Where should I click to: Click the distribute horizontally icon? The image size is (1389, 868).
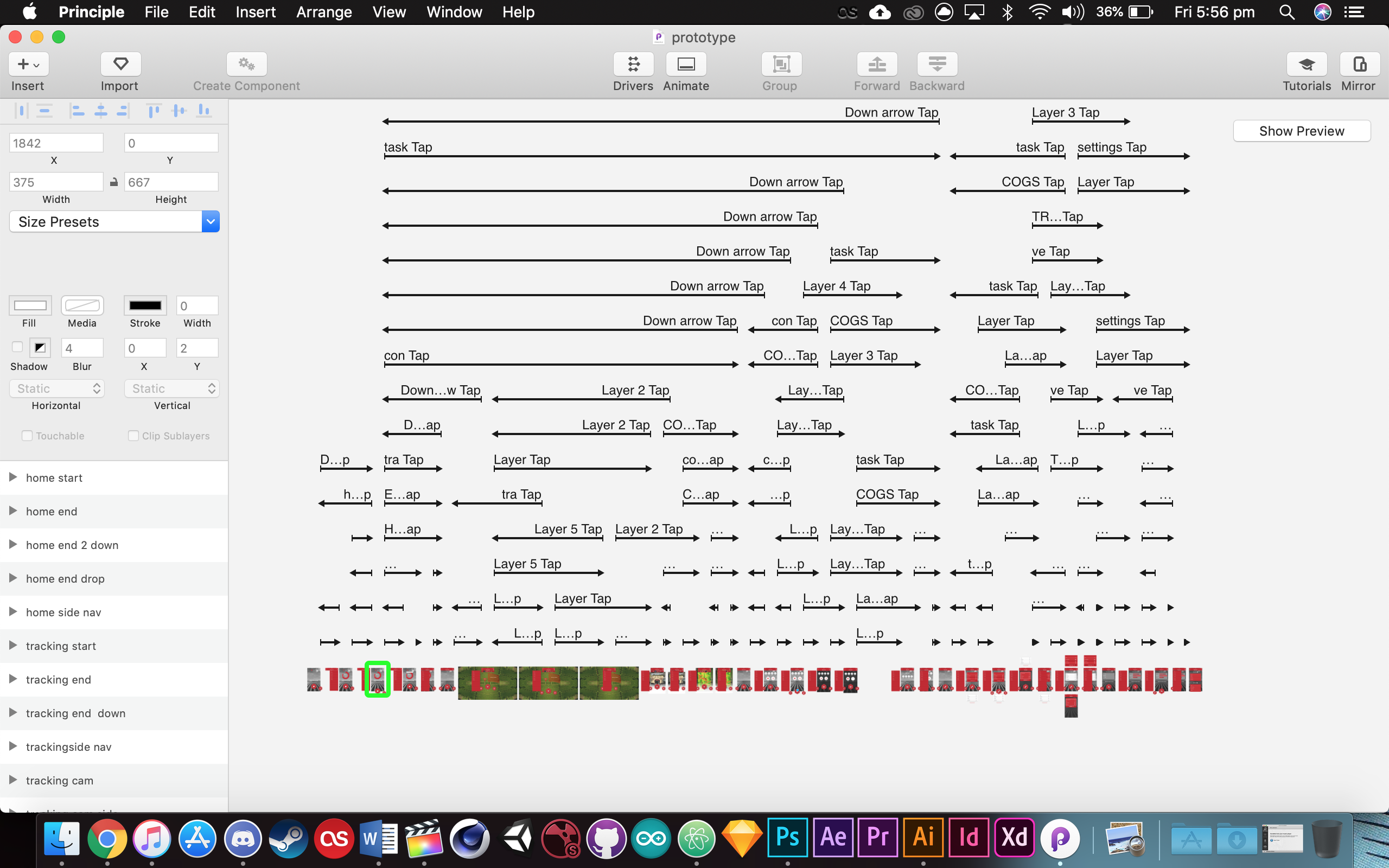pos(21,110)
